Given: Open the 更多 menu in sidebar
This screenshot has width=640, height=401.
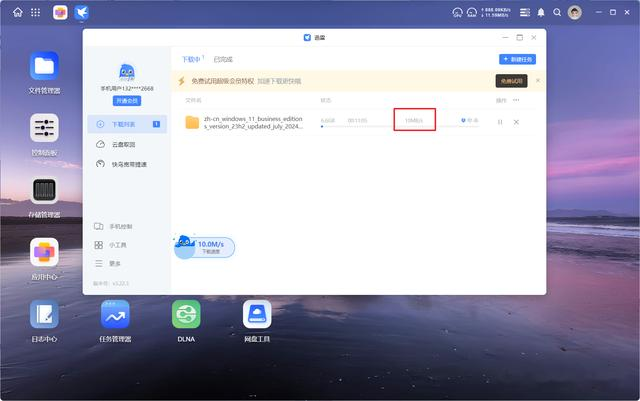Looking at the screenshot, I should coord(108,263).
